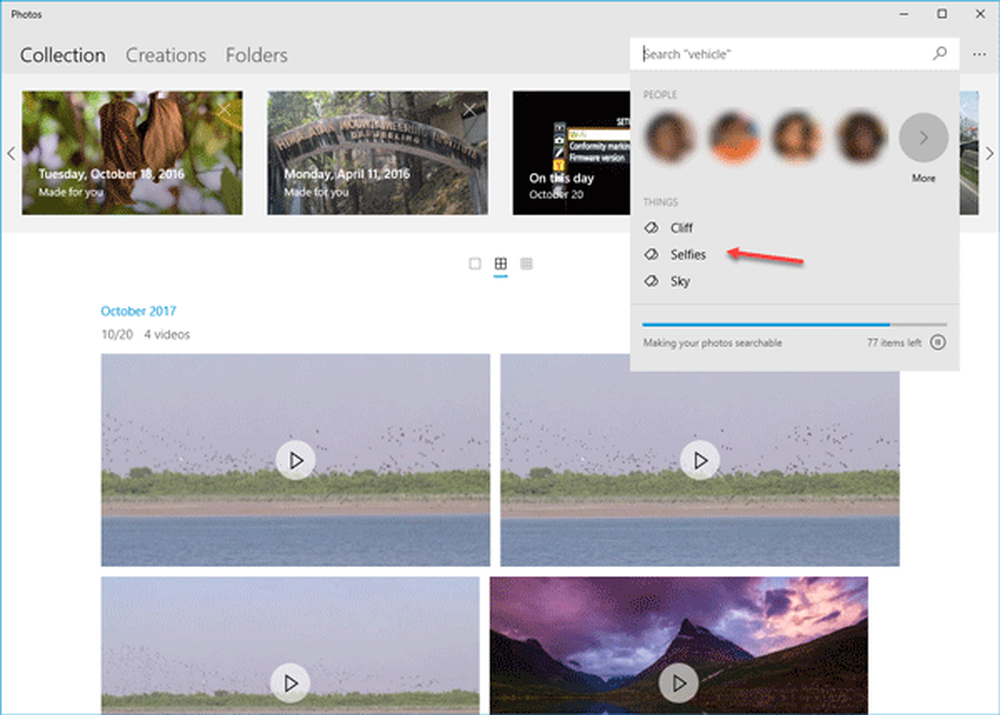
Task: Play the first video in October 2017
Action: point(295,460)
